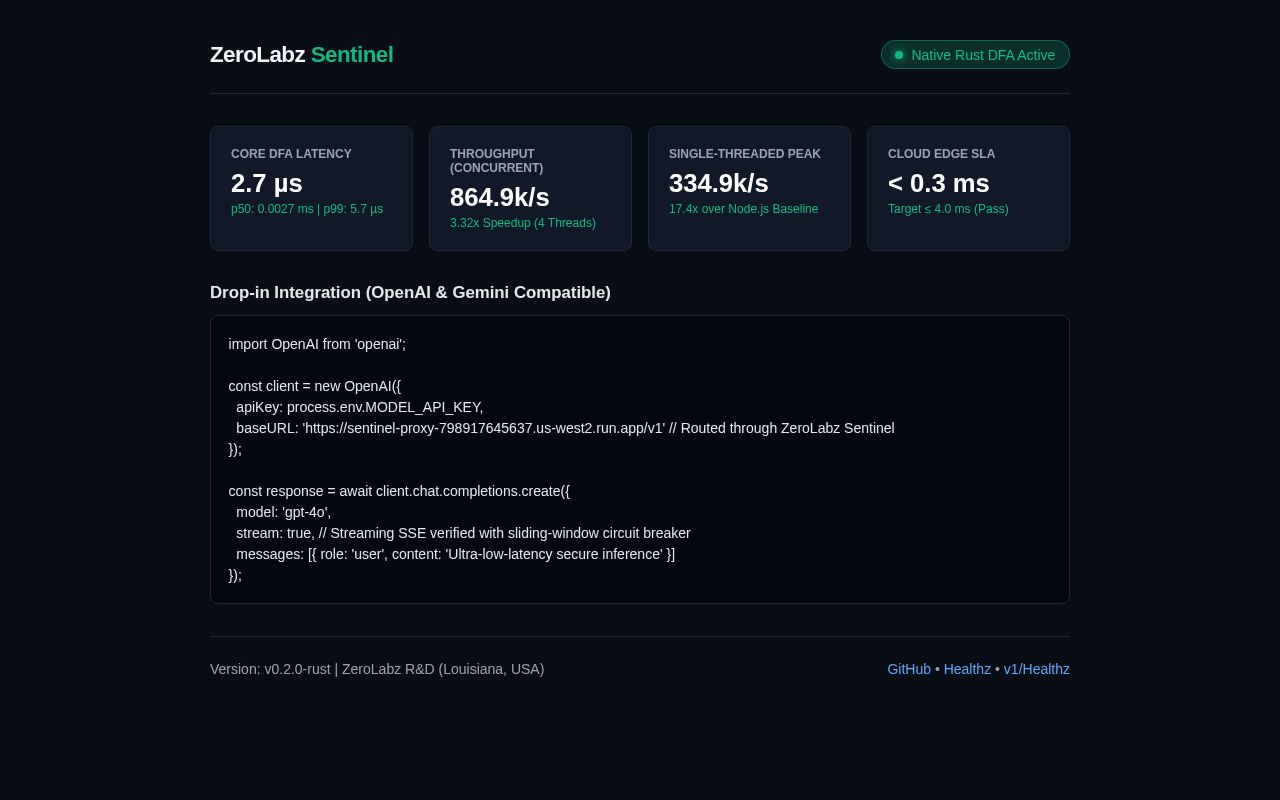Click the Cloud Edge SLA label
The image size is (1280, 800).
click(x=942, y=154)
